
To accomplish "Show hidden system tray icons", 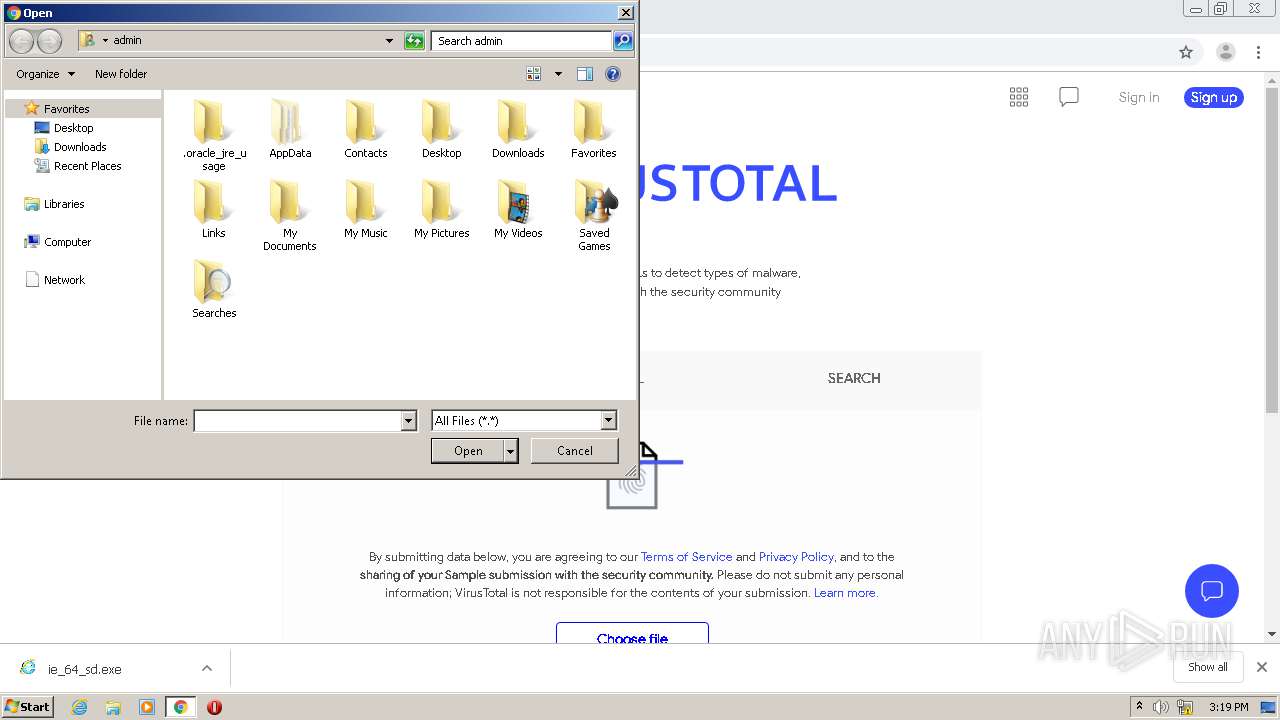I will point(1138,706).
